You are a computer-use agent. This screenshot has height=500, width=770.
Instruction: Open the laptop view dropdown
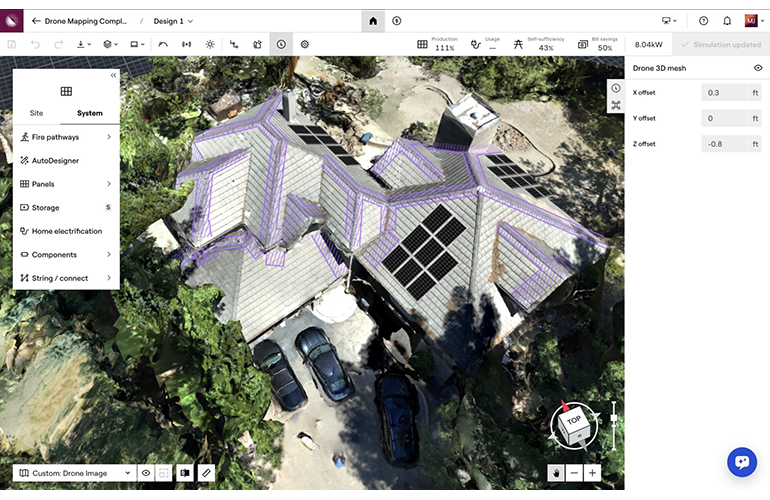[x=137, y=44]
